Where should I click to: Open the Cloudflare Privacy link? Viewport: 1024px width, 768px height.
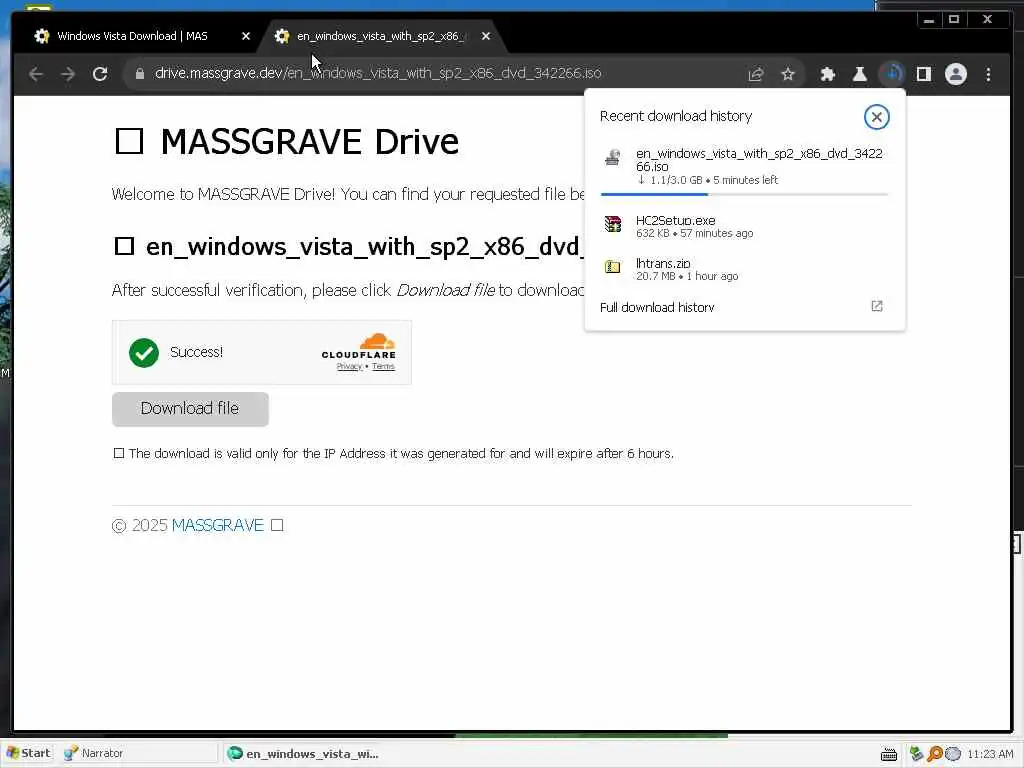pyautogui.click(x=349, y=366)
